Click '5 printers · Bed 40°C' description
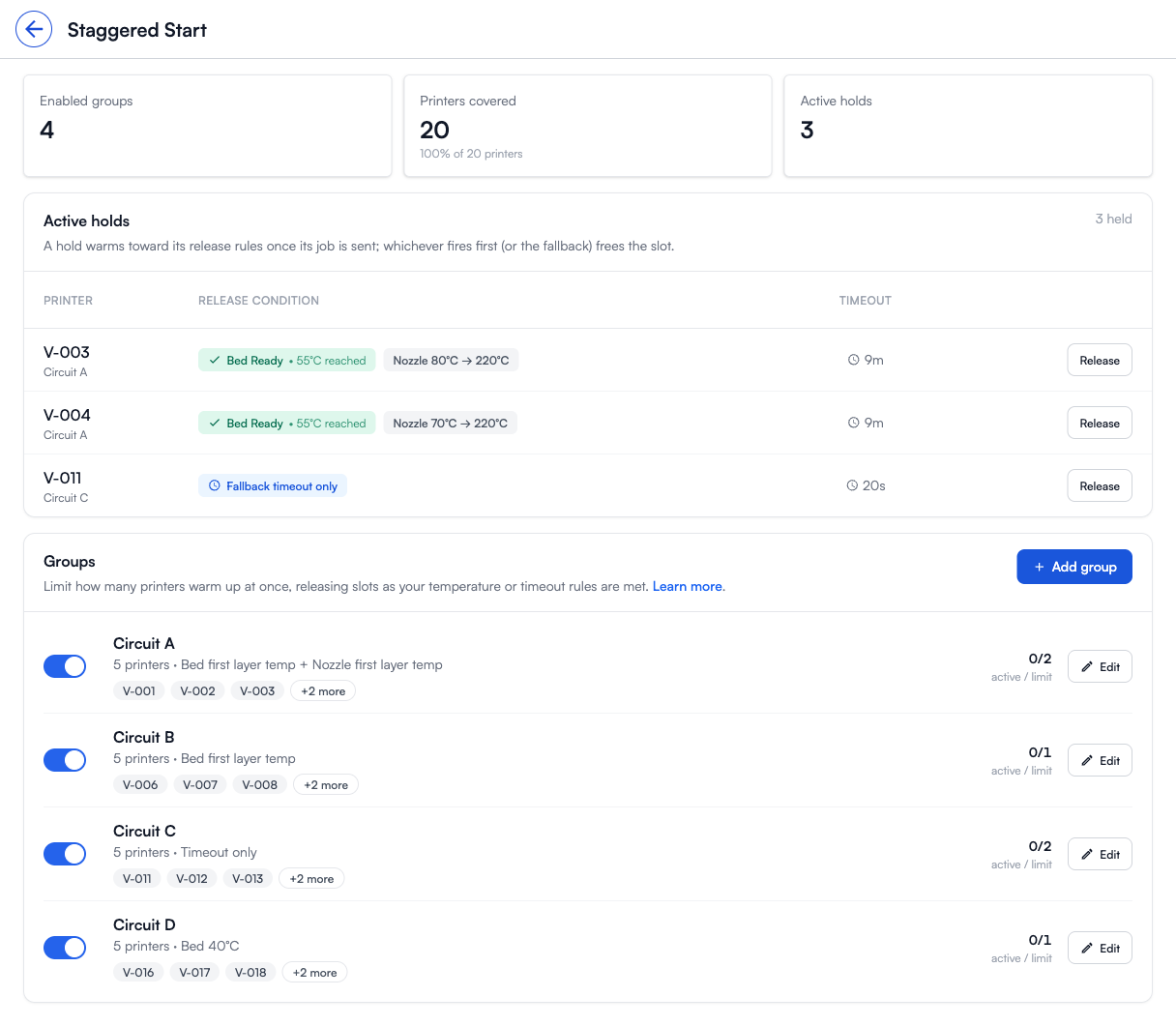This screenshot has width=1176, height=1026. pyautogui.click(x=176, y=946)
